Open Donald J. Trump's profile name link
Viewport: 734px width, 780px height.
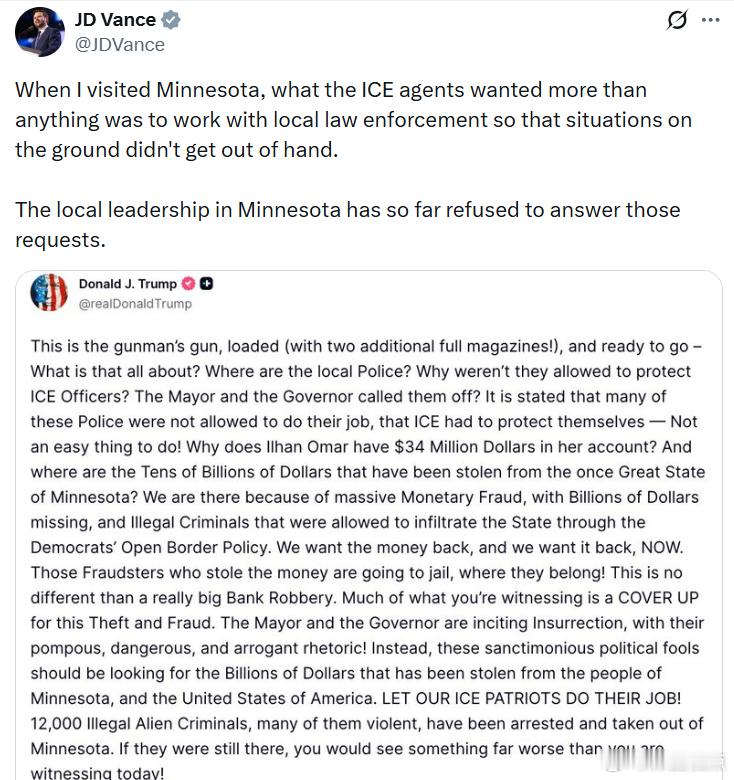coord(127,284)
